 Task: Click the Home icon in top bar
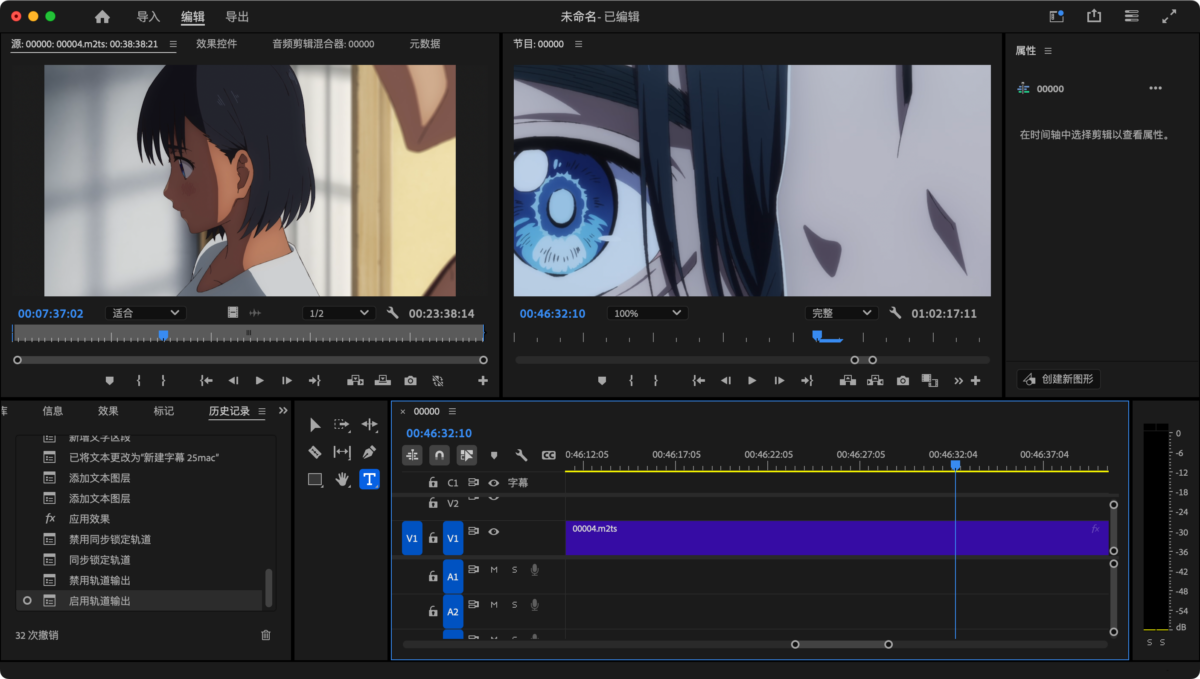[x=102, y=17]
